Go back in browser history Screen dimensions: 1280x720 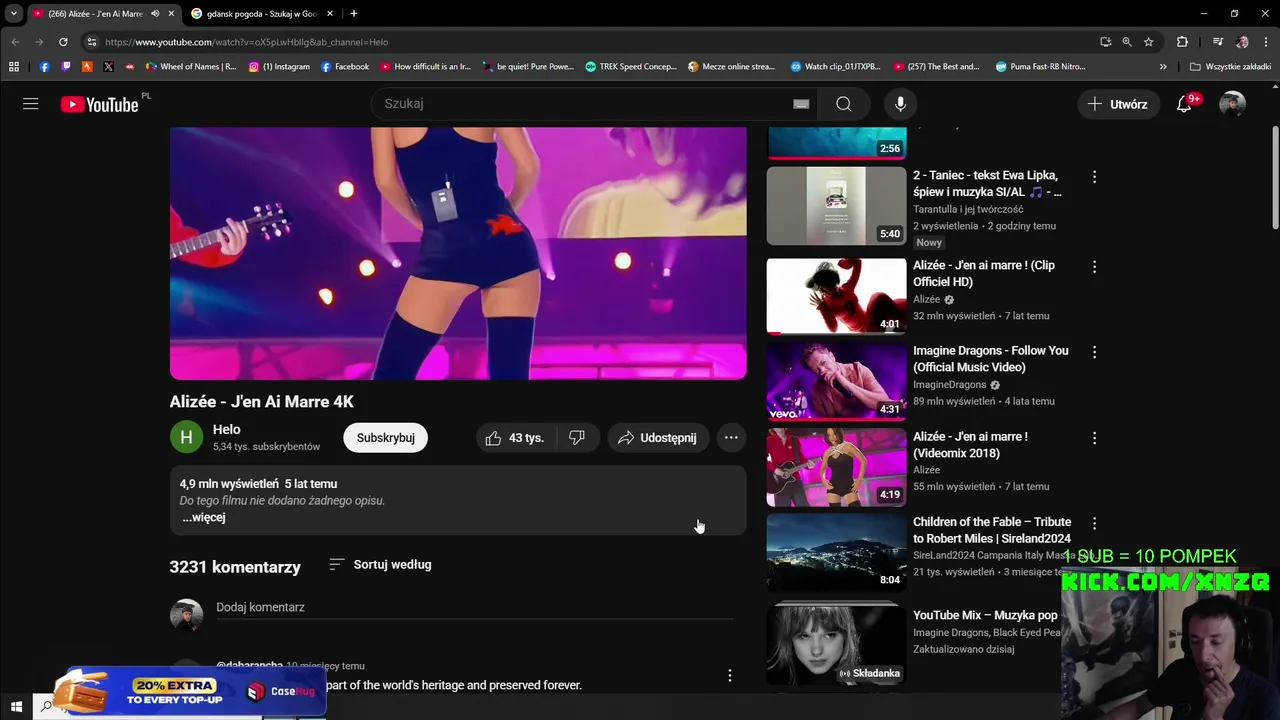click(x=15, y=42)
